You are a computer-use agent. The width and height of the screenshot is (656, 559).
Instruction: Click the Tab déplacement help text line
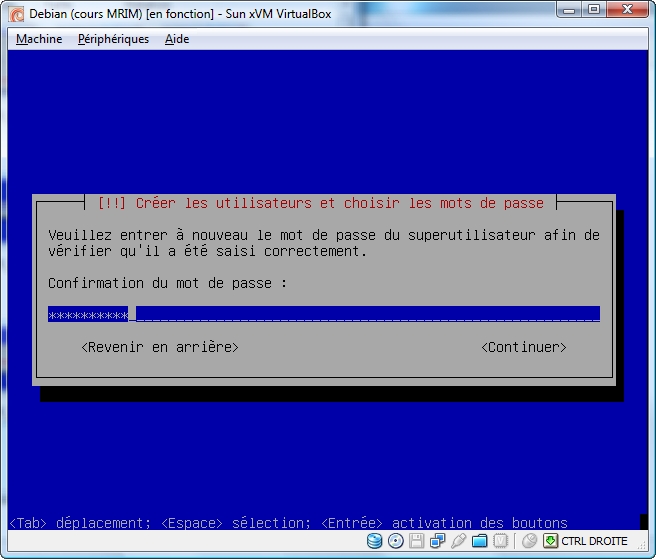click(x=288, y=523)
